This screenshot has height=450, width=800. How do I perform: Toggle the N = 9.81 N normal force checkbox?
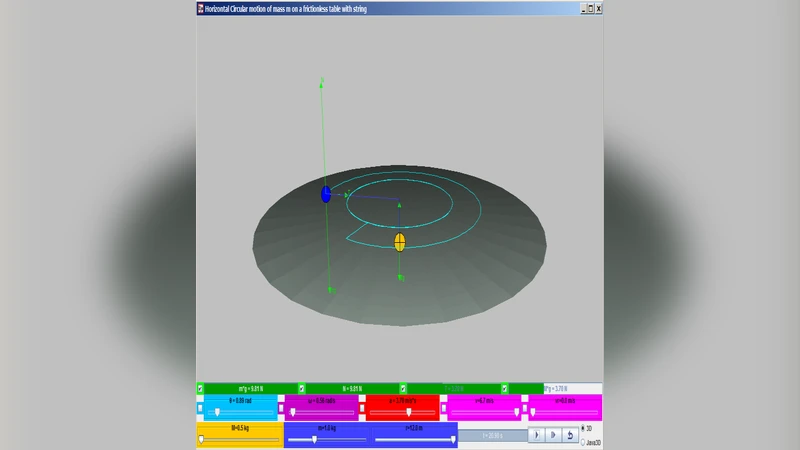point(302,389)
